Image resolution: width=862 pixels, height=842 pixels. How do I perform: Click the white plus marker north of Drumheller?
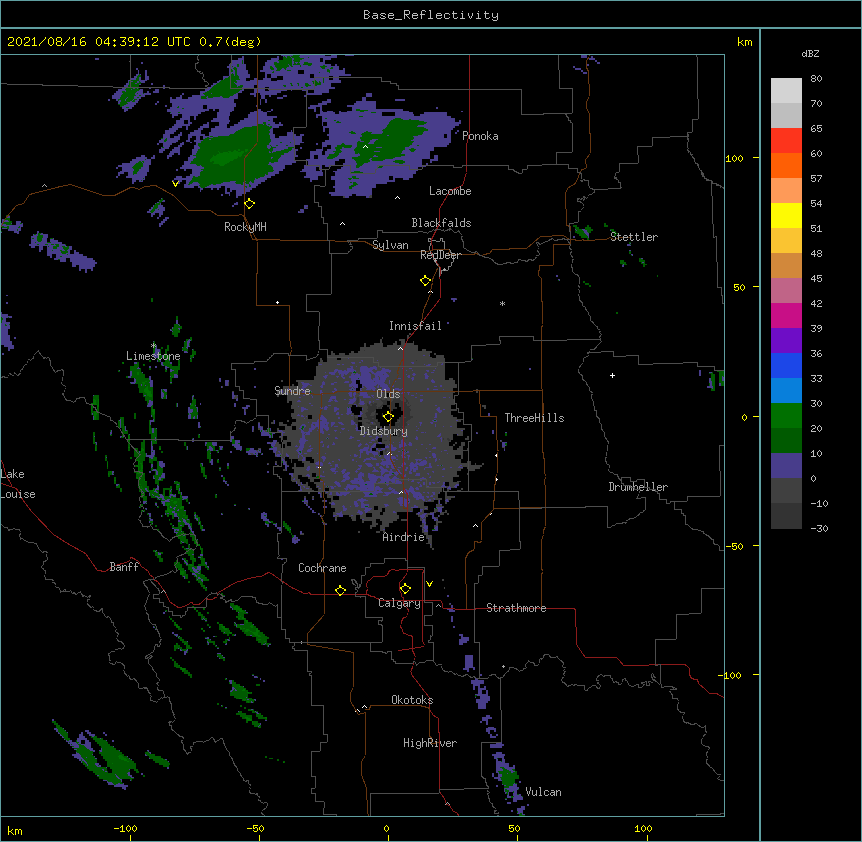(x=612, y=375)
